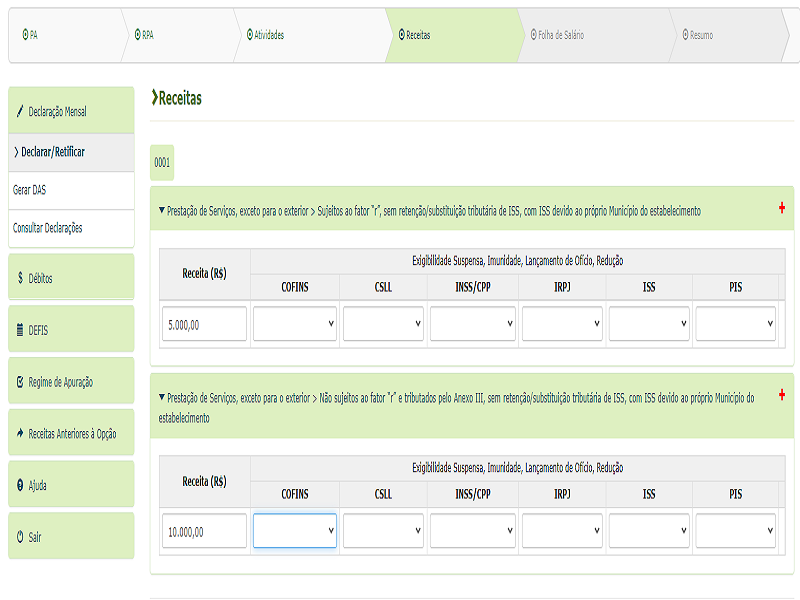Open Gerar DAS link in sidebar

tap(30, 190)
